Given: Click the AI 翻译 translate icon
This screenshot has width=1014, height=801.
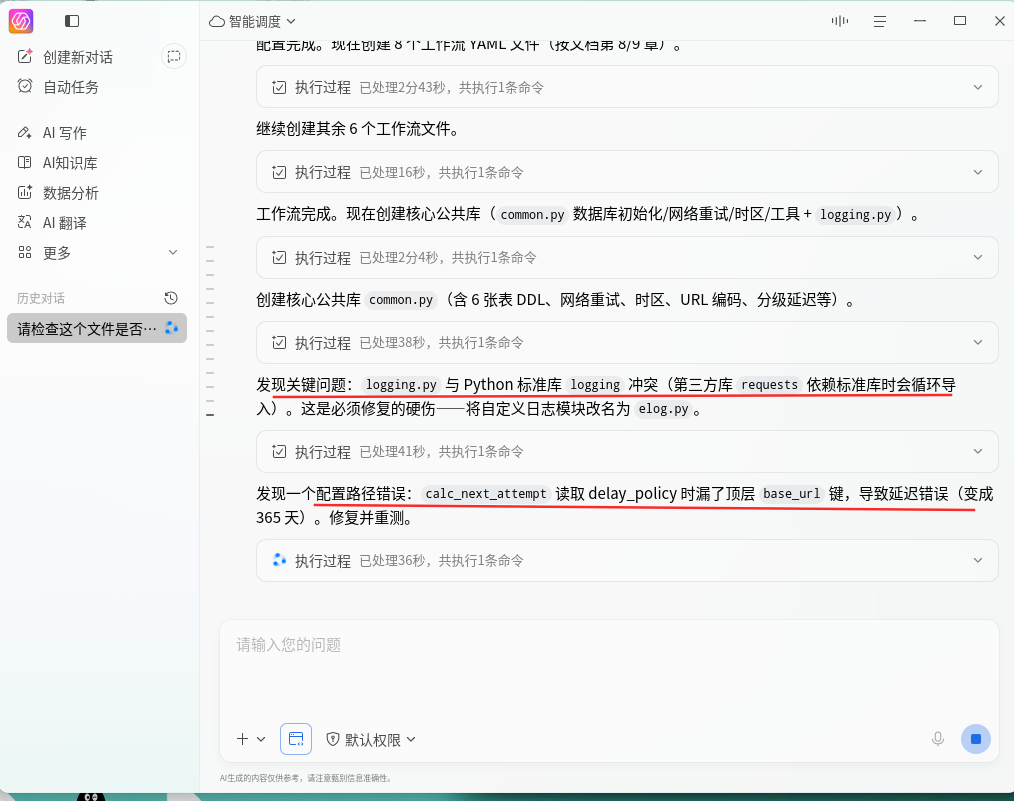Looking at the screenshot, I should point(25,222).
